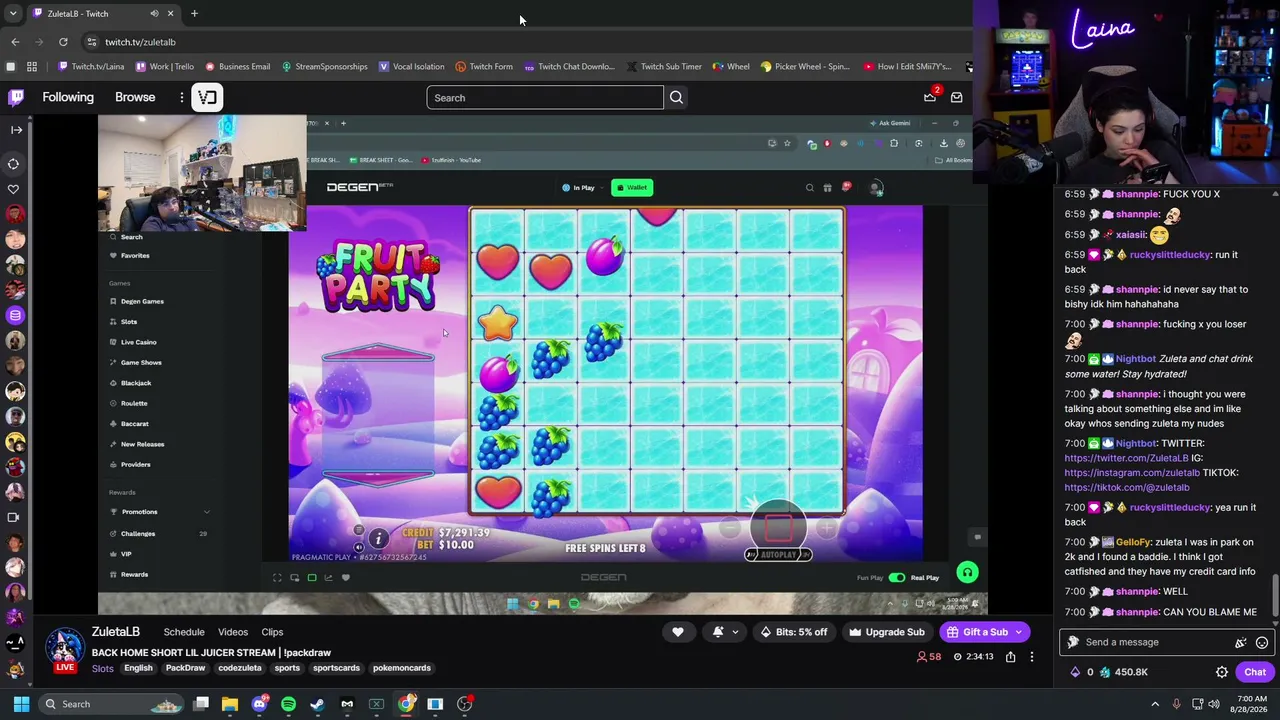Click the chat scrollbar thumb

pyautogui.click(x=1275, y=596)
